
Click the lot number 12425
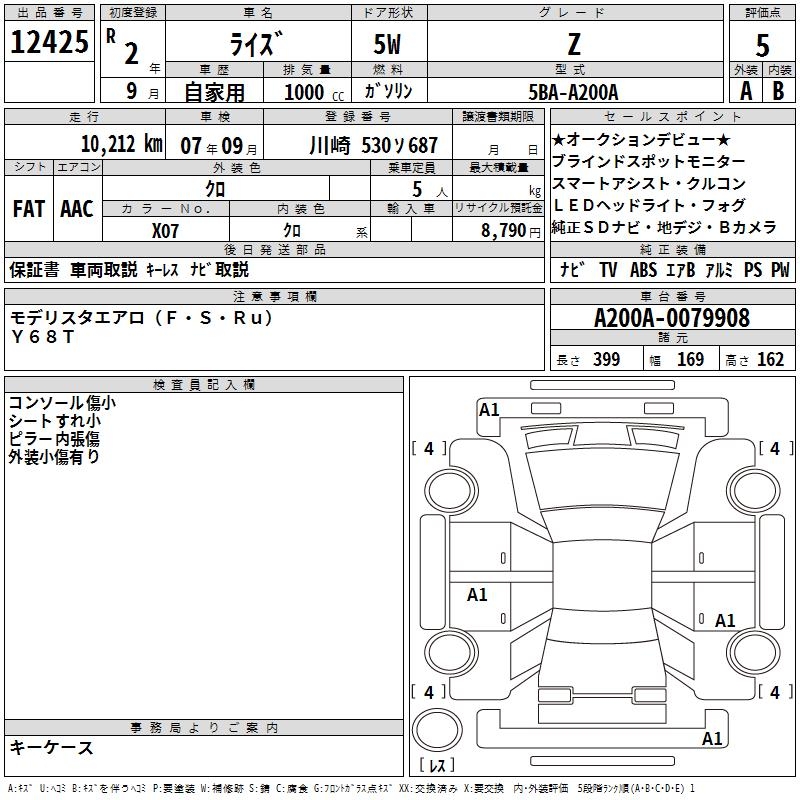point(49,42)
